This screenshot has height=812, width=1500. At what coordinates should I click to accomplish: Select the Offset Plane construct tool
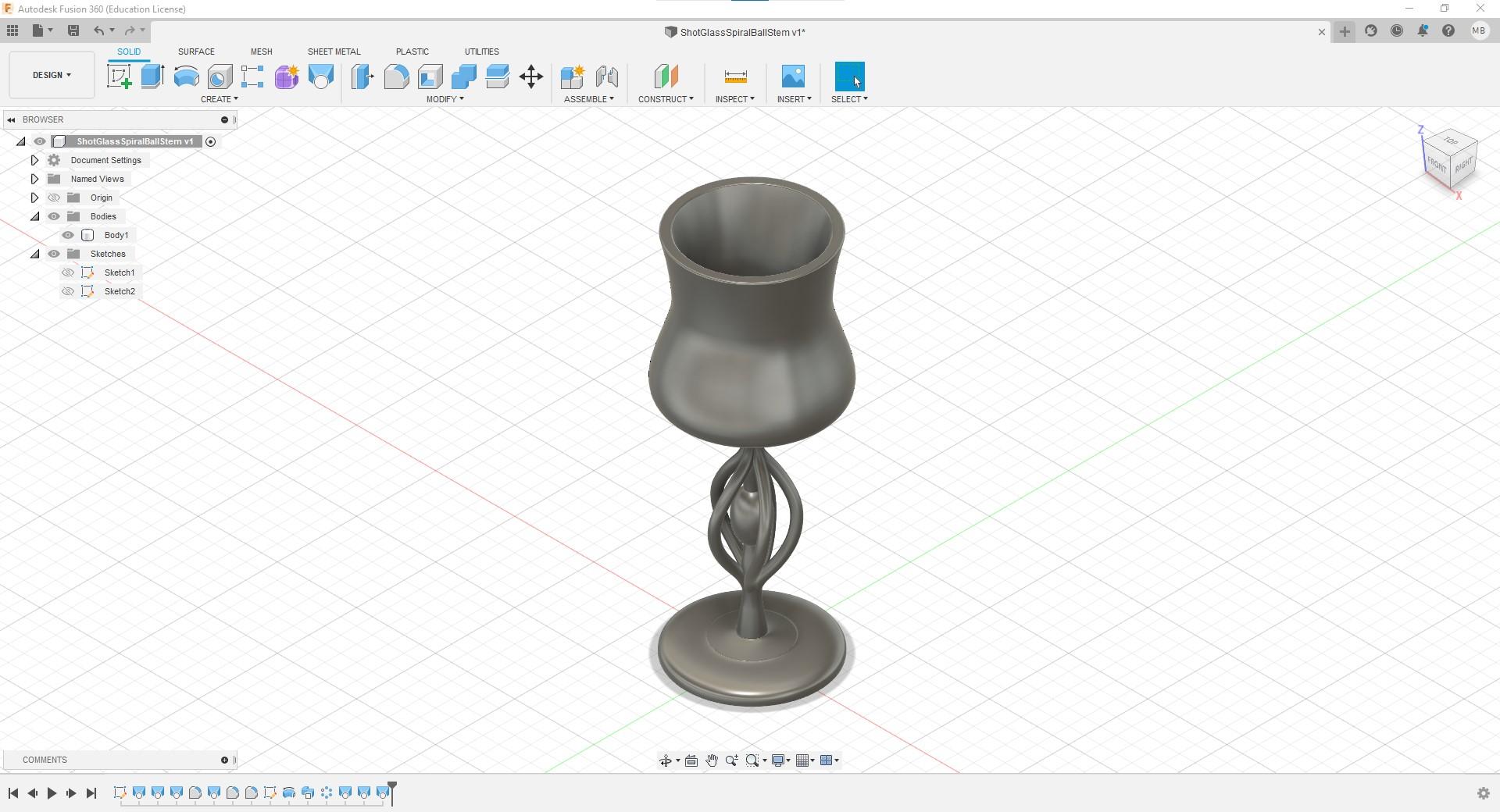666,77
